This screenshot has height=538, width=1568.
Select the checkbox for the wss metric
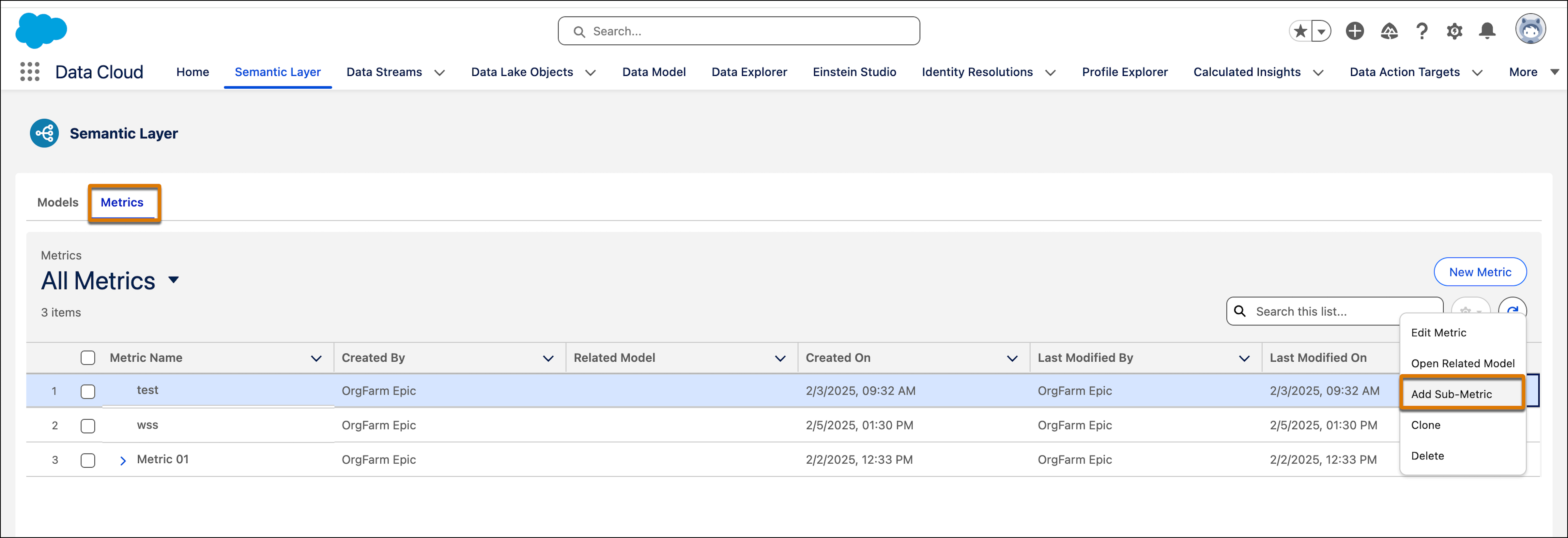tap(88, 426)
